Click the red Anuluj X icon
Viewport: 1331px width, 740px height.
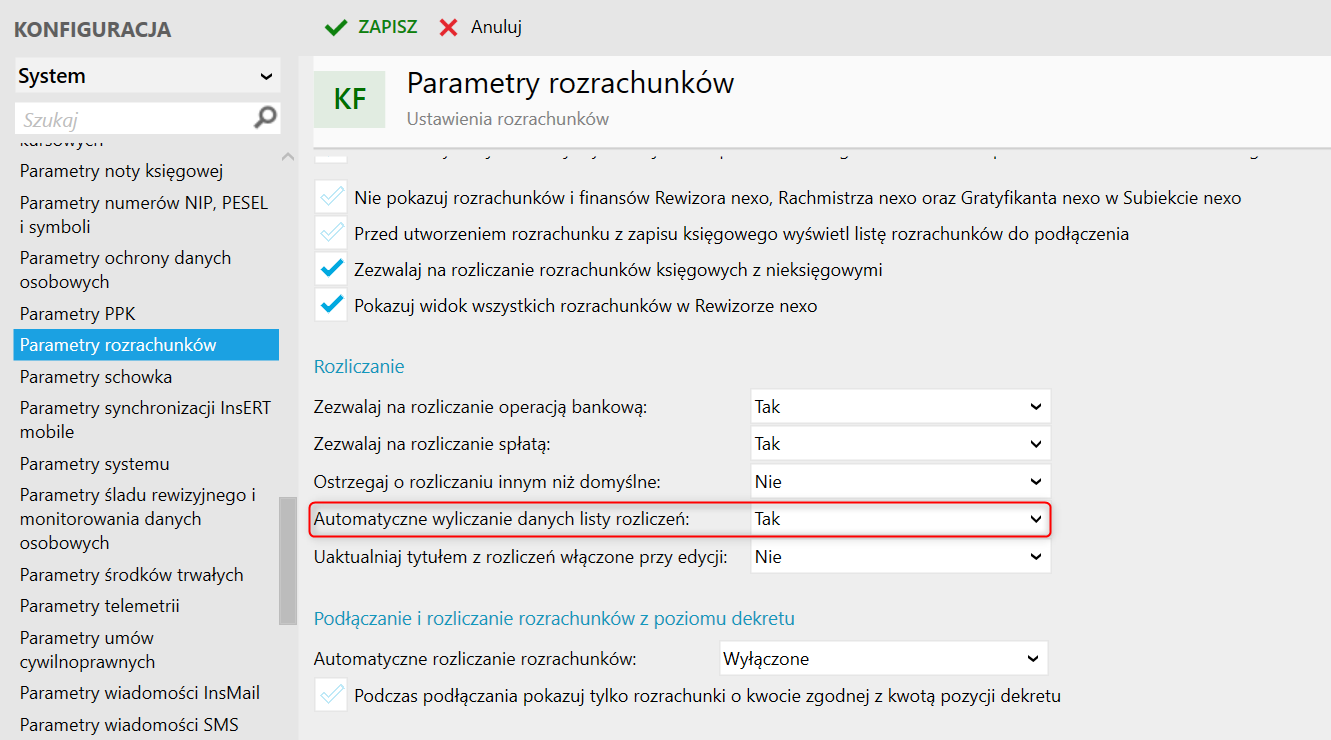pos(449,27)
